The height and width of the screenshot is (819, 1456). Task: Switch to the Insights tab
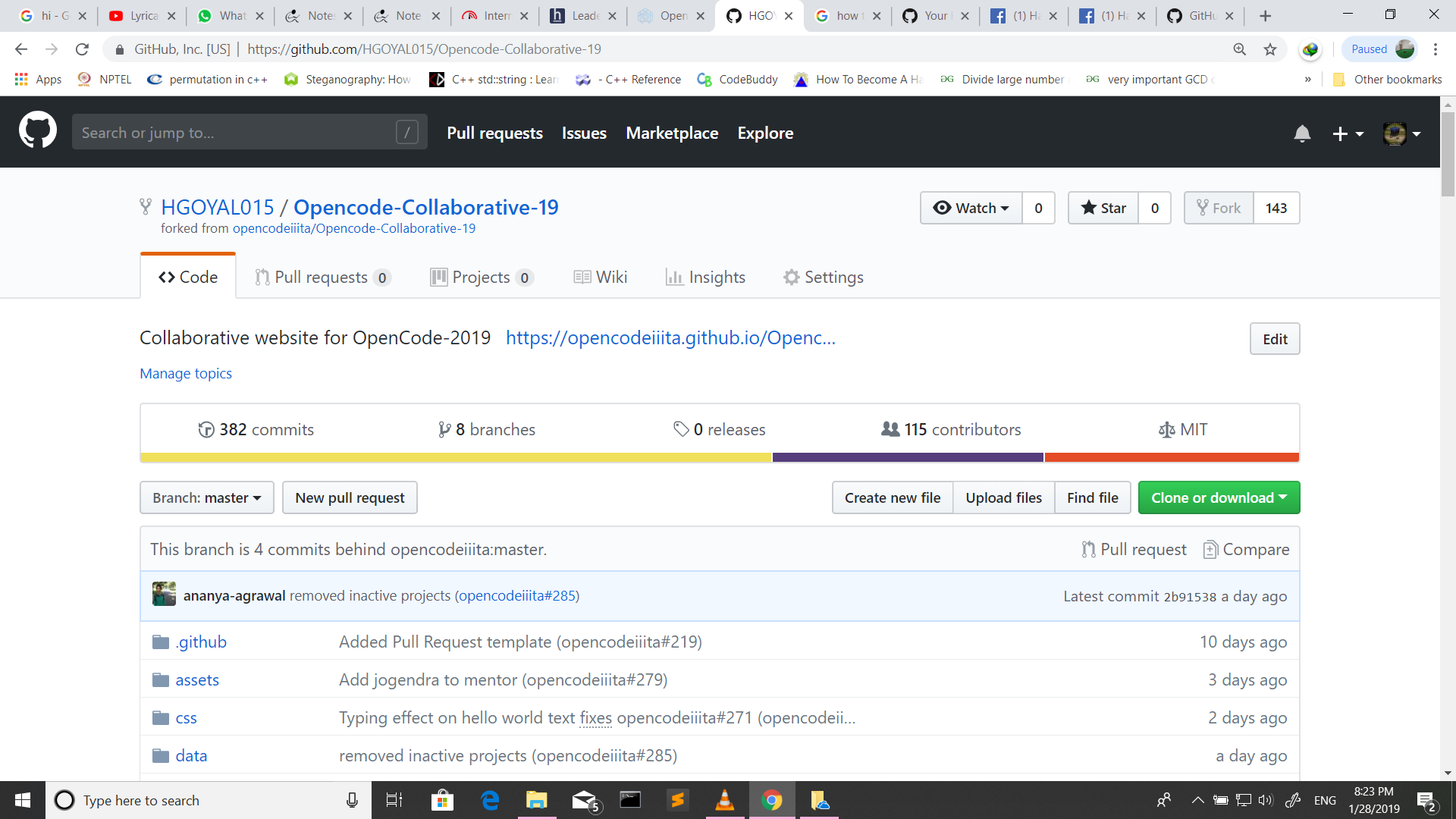pos(705,278)
